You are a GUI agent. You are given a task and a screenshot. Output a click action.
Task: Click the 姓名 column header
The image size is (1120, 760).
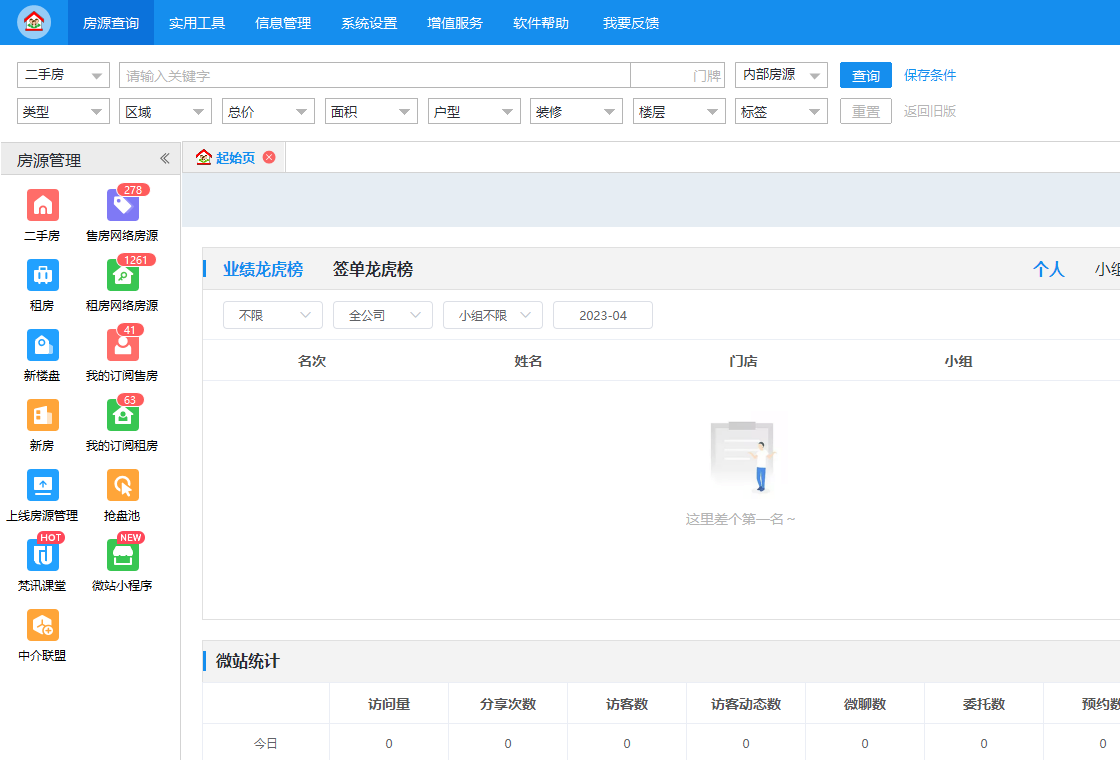pos(528,361)
